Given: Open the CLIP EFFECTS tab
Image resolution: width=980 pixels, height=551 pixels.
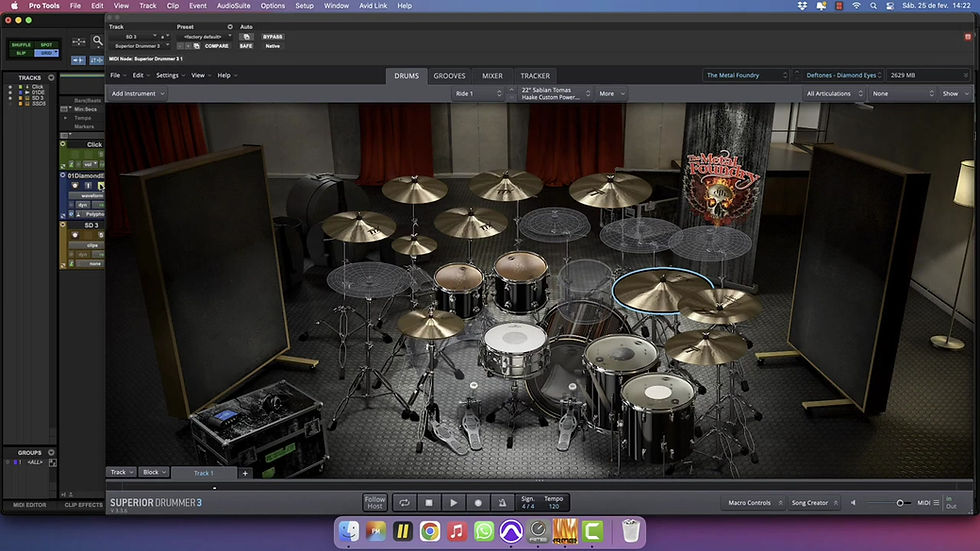Looking at the screenshot, I should 83,505.
